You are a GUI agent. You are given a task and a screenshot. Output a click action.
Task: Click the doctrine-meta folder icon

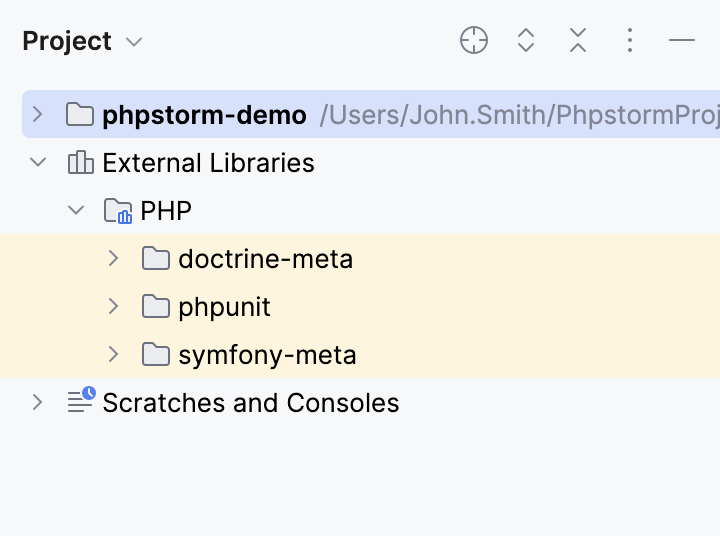156,259
